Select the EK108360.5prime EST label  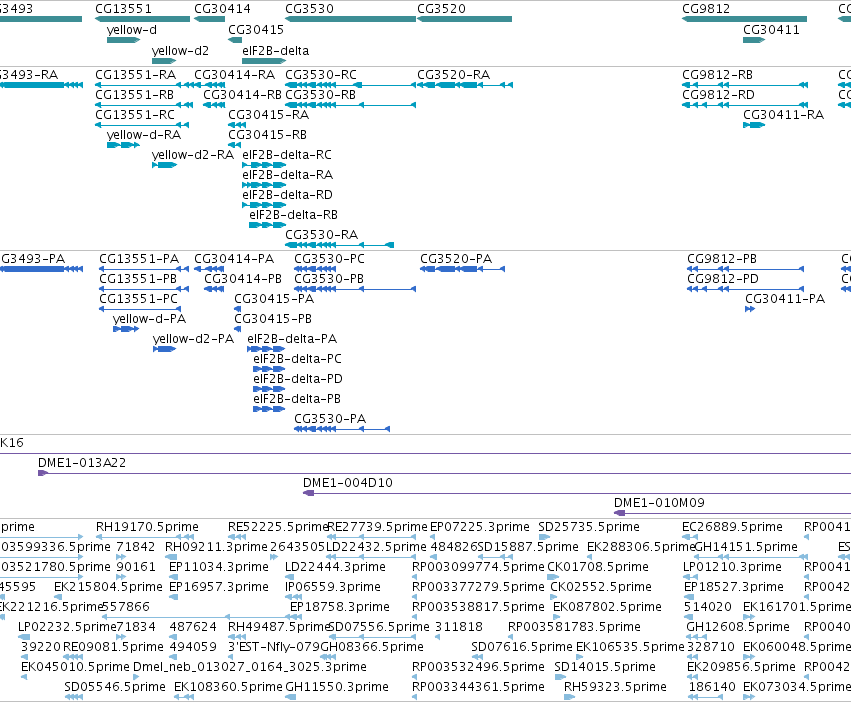(228, 687)
